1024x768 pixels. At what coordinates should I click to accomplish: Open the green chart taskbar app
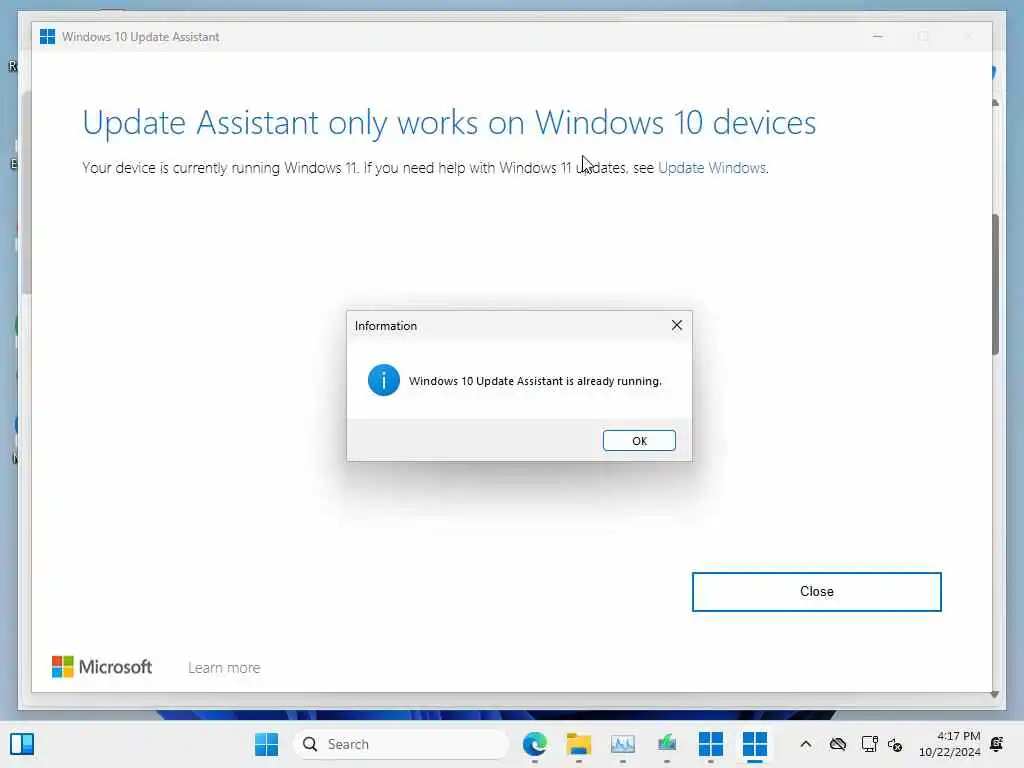[667, 744]
